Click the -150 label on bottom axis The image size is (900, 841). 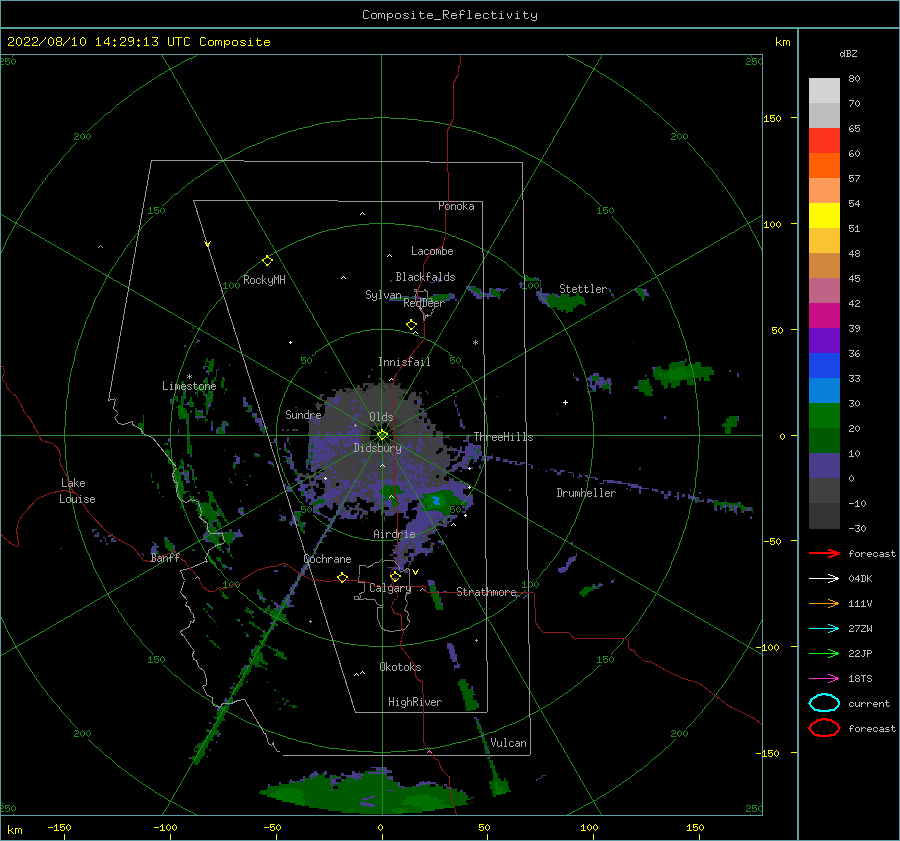coord(59,827)
